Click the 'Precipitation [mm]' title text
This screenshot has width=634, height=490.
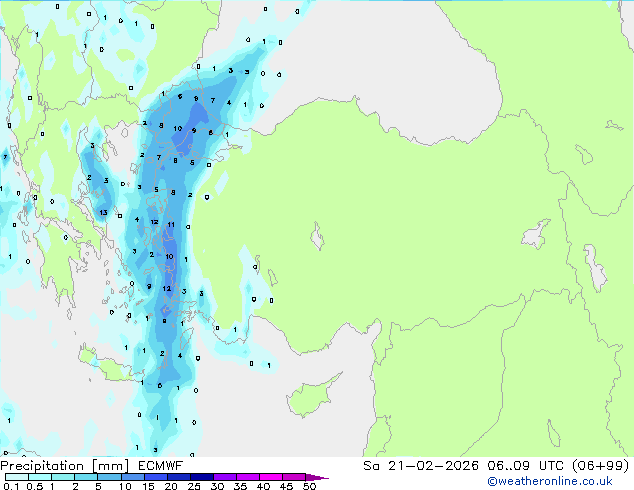pos(65,466)
